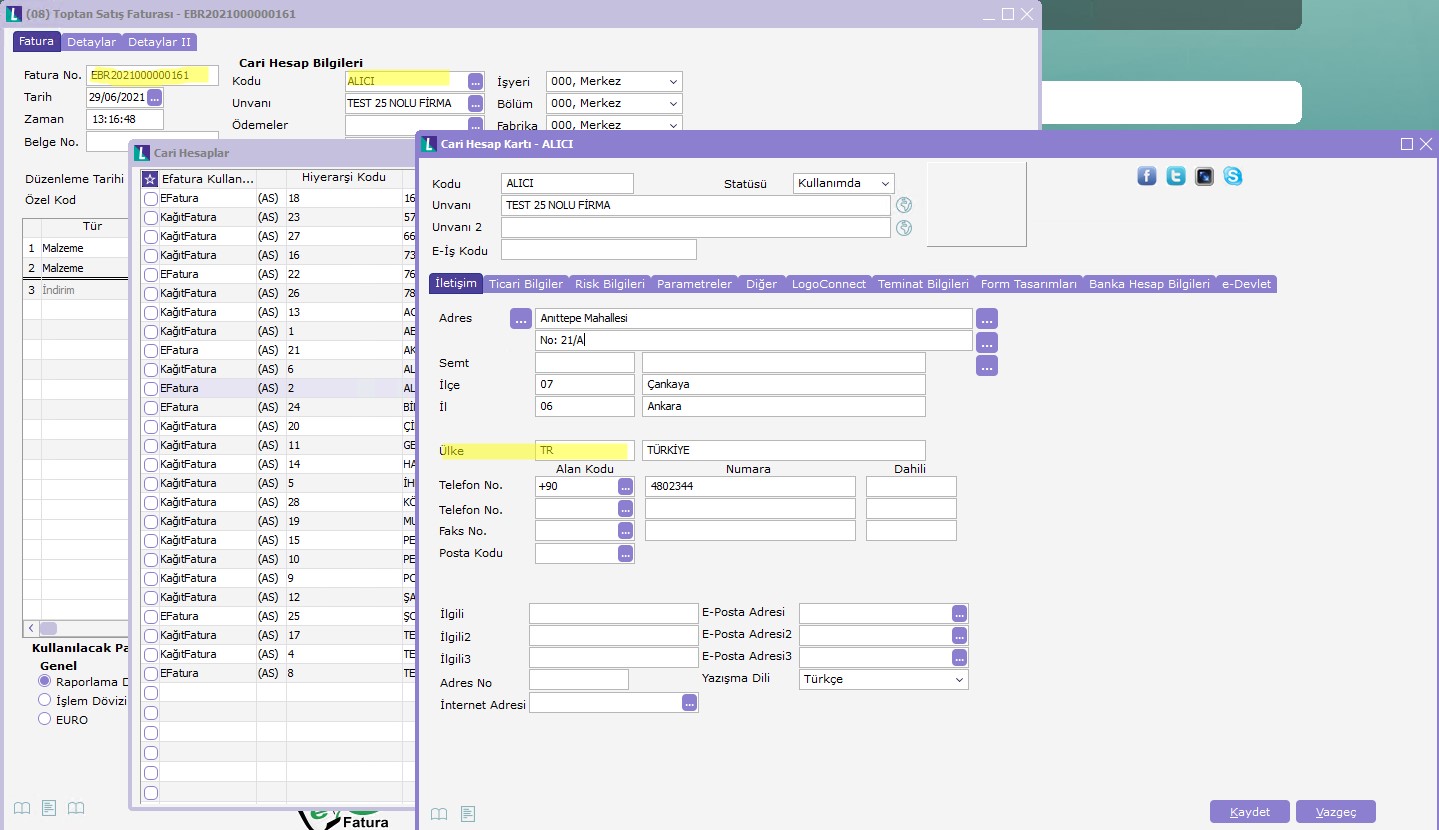Select the Raporlama Dövizi radio option
The width and height of the screenshot is (1439, 830).
[44, 680]
